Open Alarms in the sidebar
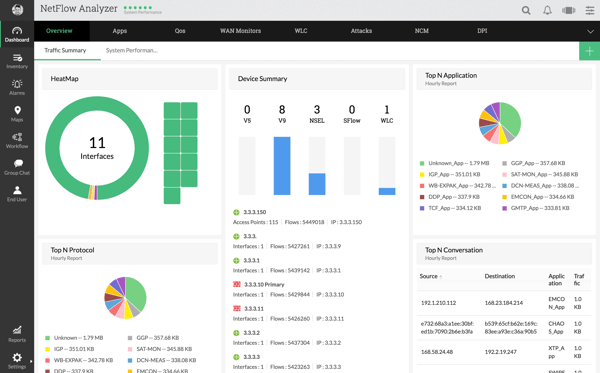Viewport: 600px width, 373px height. pyautogui.click(x=17, y=88)
